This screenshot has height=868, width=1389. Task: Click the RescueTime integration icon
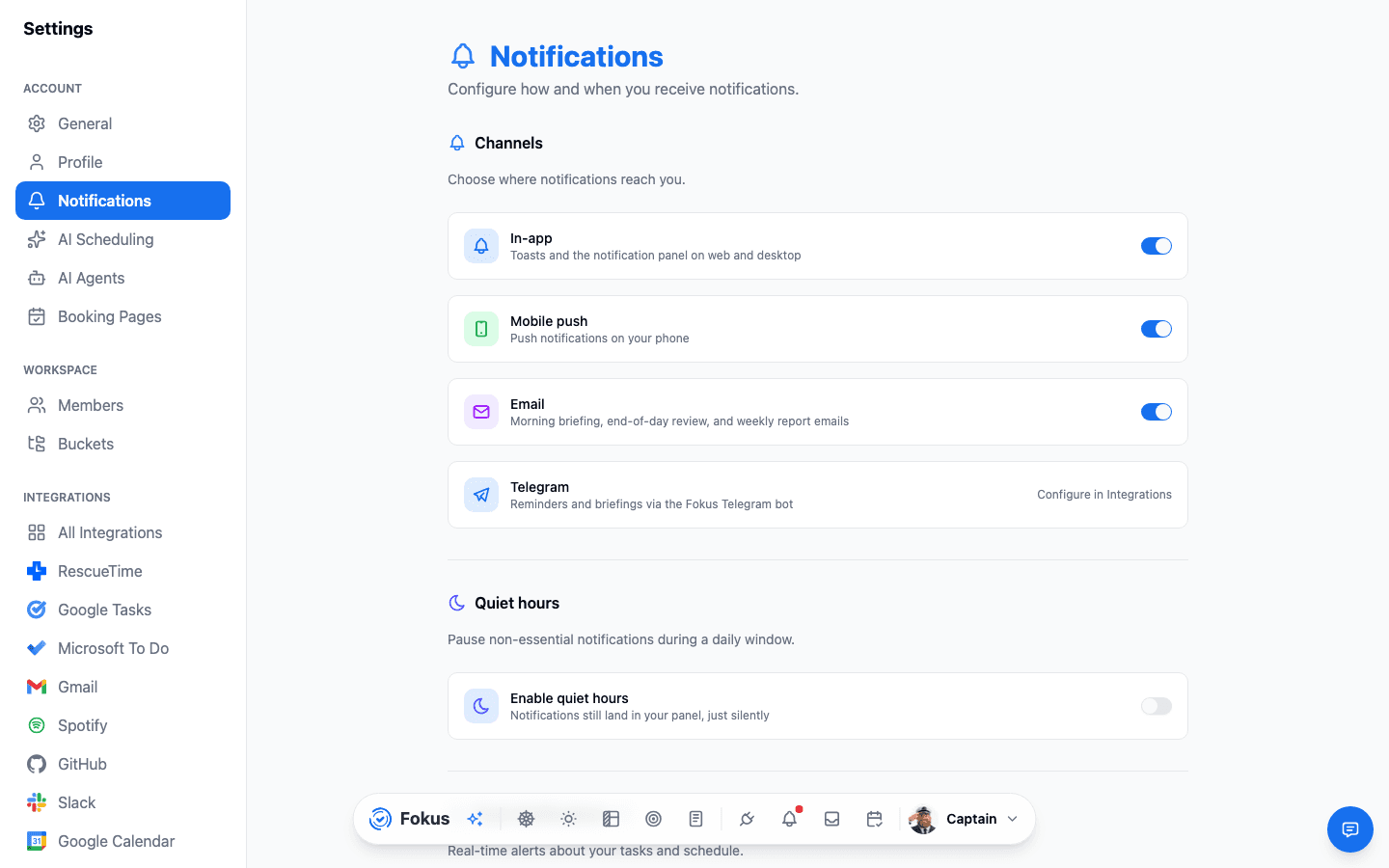click(x=37, y=571)
